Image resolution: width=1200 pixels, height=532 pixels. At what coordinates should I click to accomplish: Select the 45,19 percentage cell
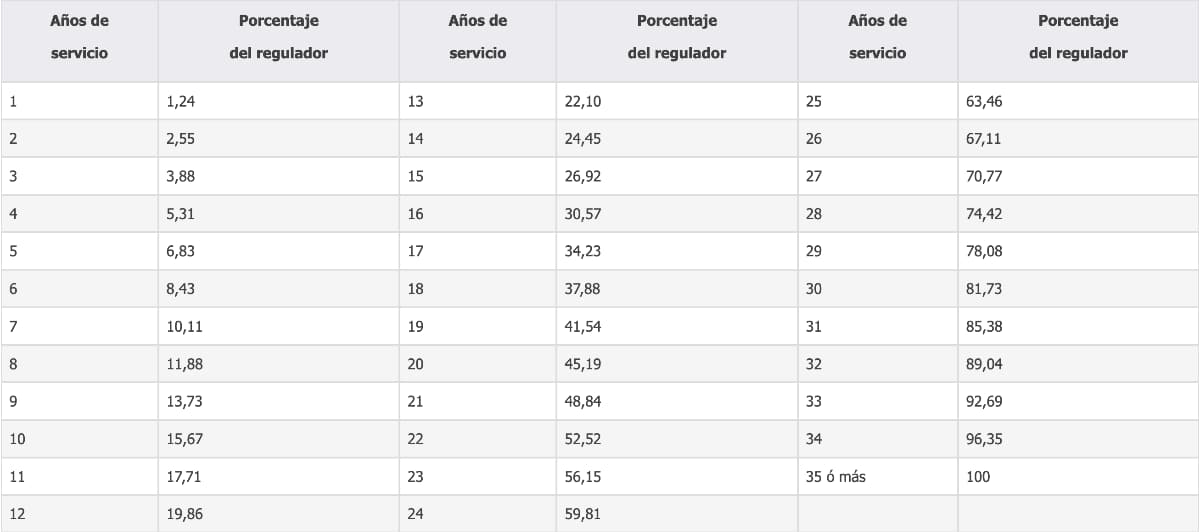click(583, 364)
